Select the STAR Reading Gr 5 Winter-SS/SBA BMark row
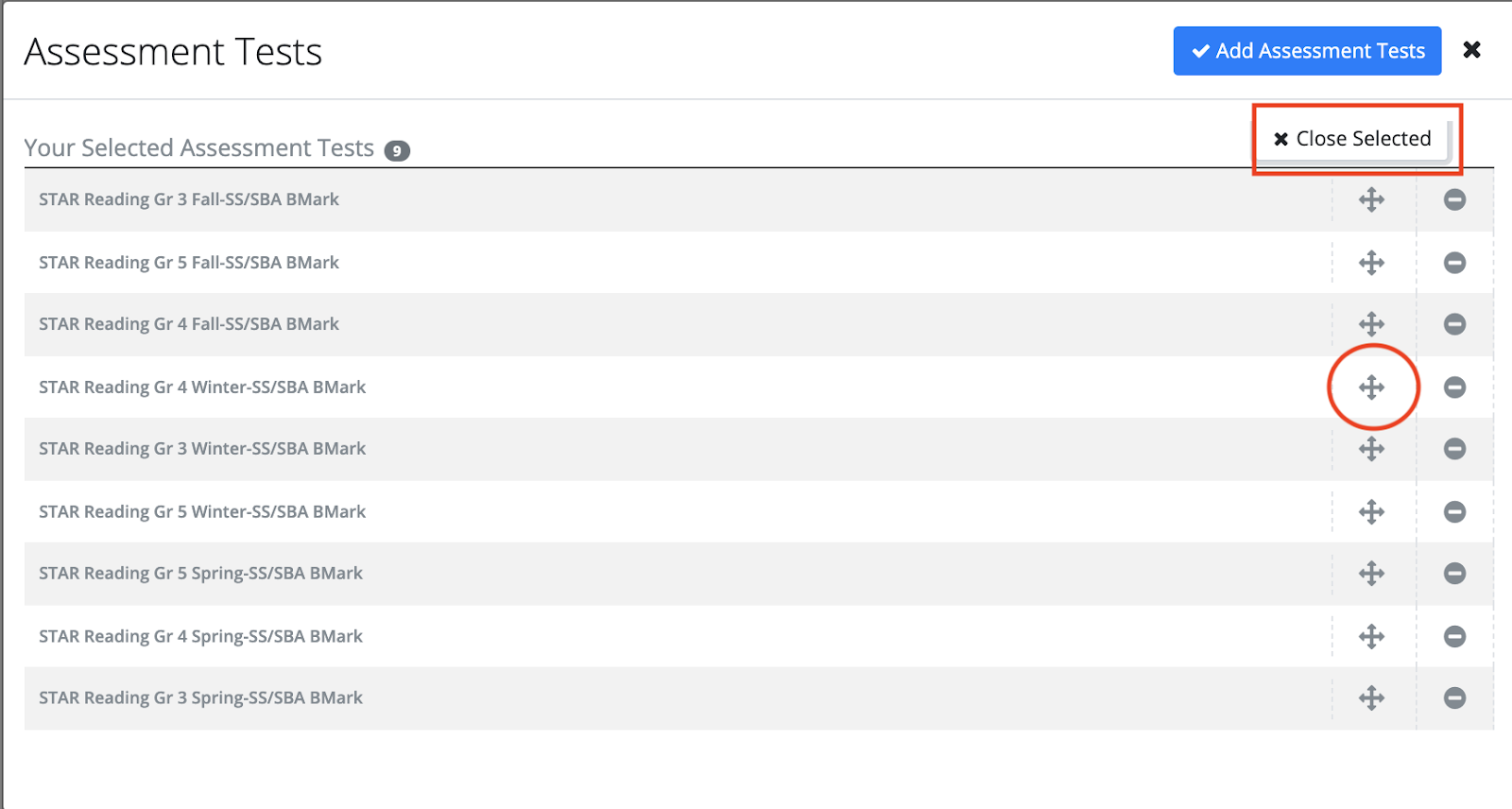Screen dimensions: 1512x809 [202, 512]
